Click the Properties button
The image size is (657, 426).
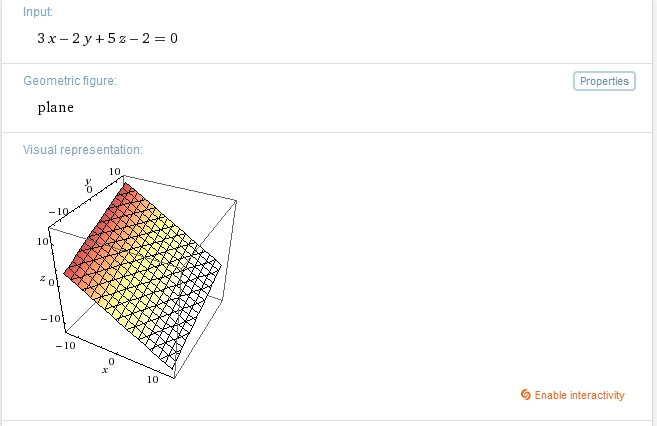coord(604,81)
